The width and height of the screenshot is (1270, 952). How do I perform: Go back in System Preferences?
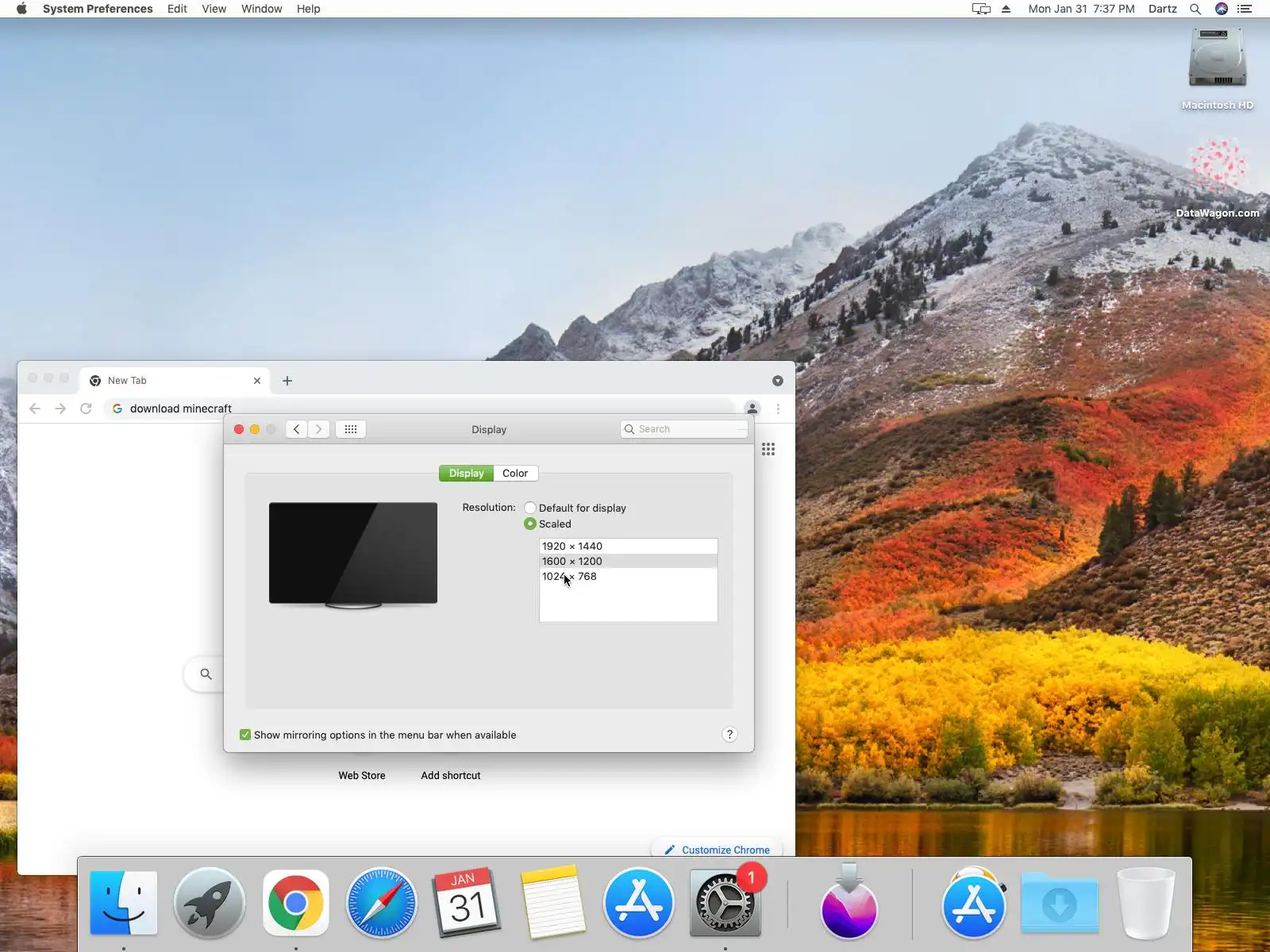296,429
